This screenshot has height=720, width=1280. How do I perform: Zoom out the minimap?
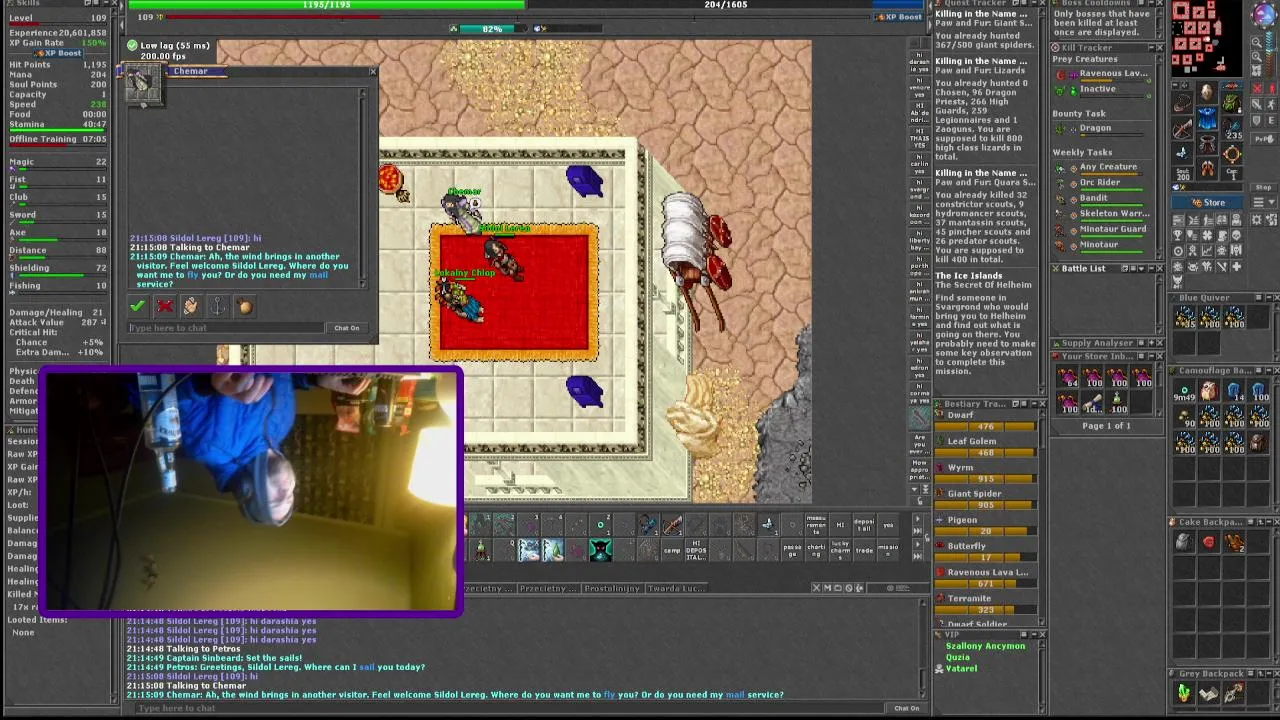[x=1256, y=42]
